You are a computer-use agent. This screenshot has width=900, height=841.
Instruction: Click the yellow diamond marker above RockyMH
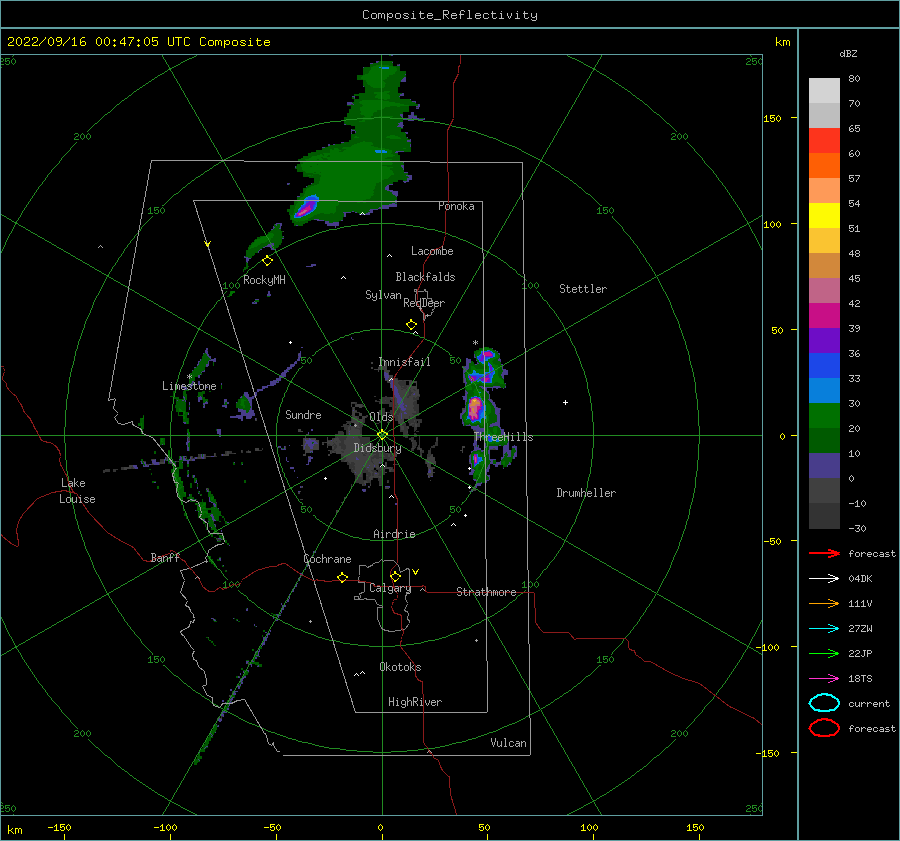(x=267, y=261)
